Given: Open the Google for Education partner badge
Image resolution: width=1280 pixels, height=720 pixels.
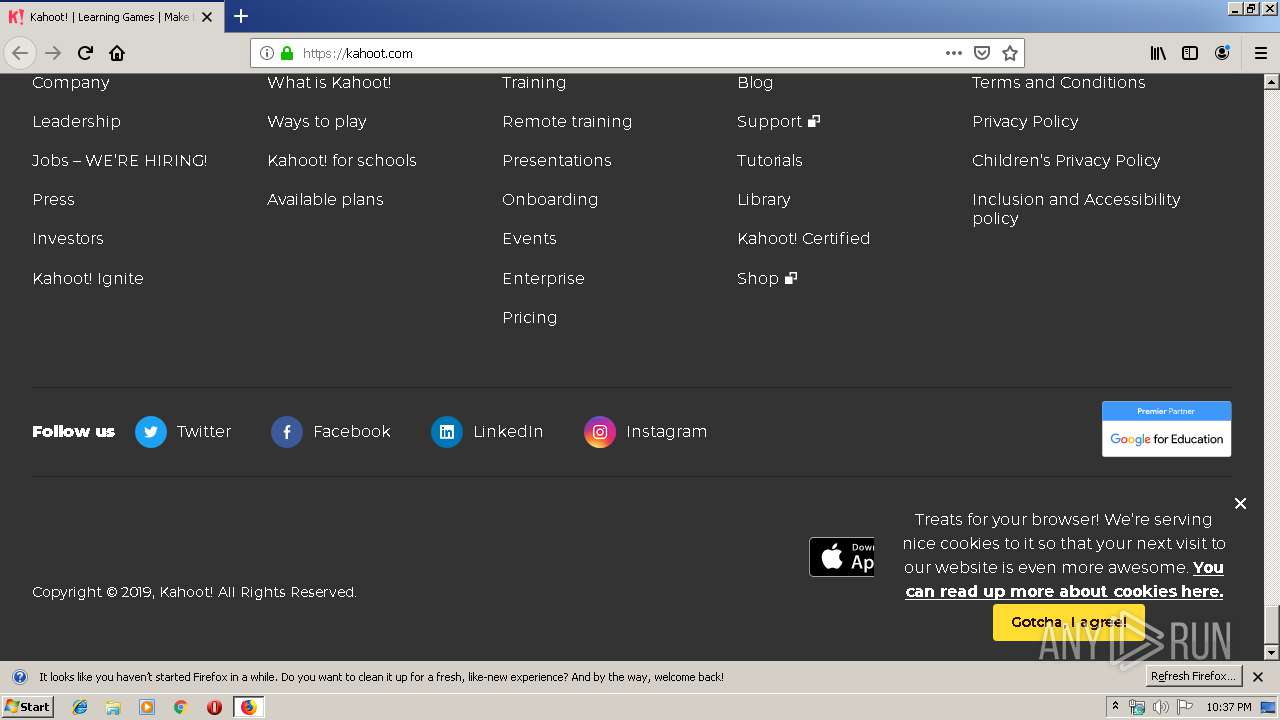Looking at the screenshot, I should click(1166, 429).
